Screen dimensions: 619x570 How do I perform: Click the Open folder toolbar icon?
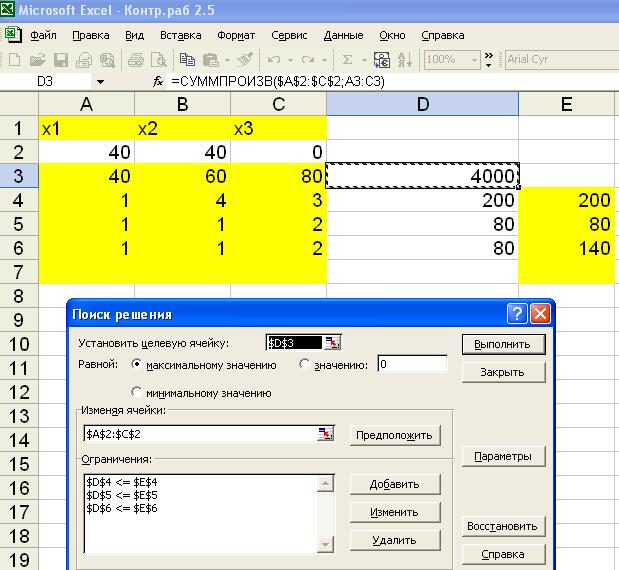click(37, 59)
